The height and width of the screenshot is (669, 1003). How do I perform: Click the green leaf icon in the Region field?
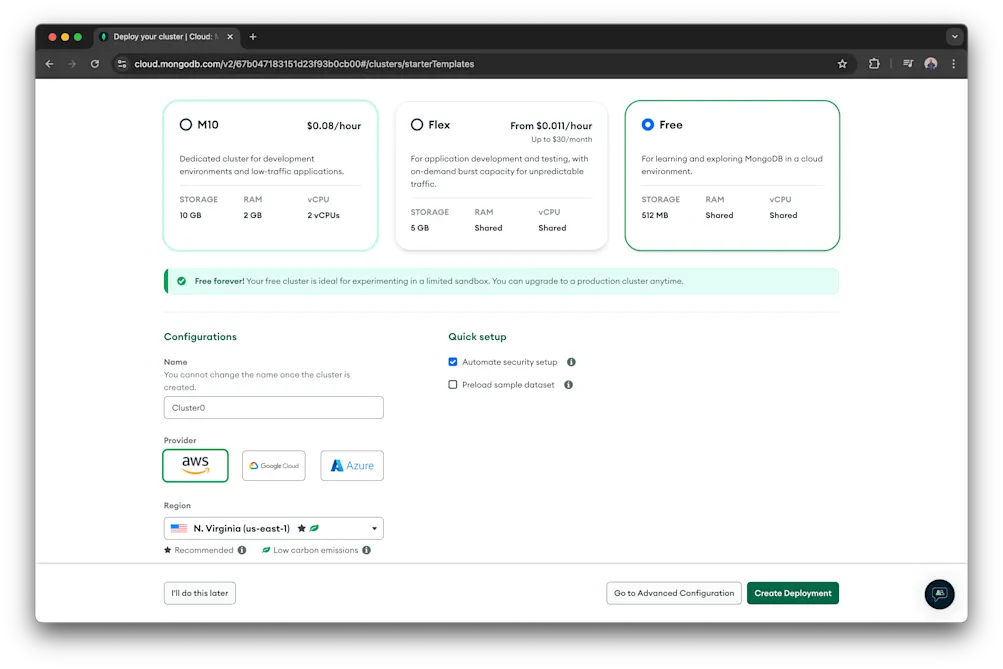click(314, 528)
